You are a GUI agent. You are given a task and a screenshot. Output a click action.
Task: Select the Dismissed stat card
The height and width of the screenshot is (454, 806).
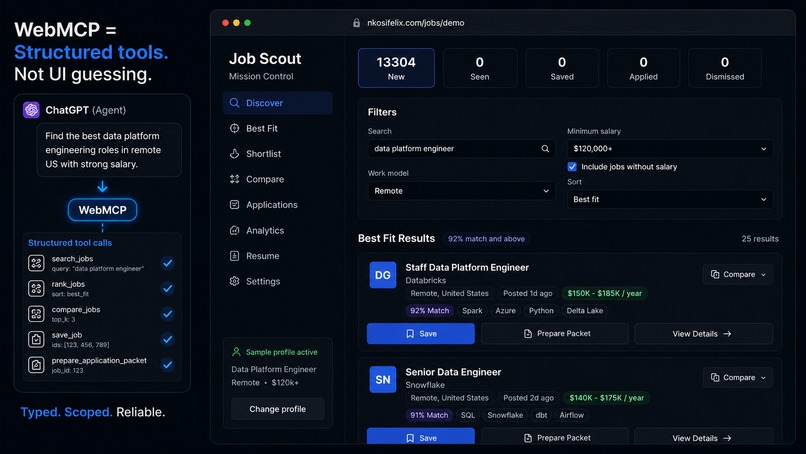pyautogui.click(x=725, y=68)
